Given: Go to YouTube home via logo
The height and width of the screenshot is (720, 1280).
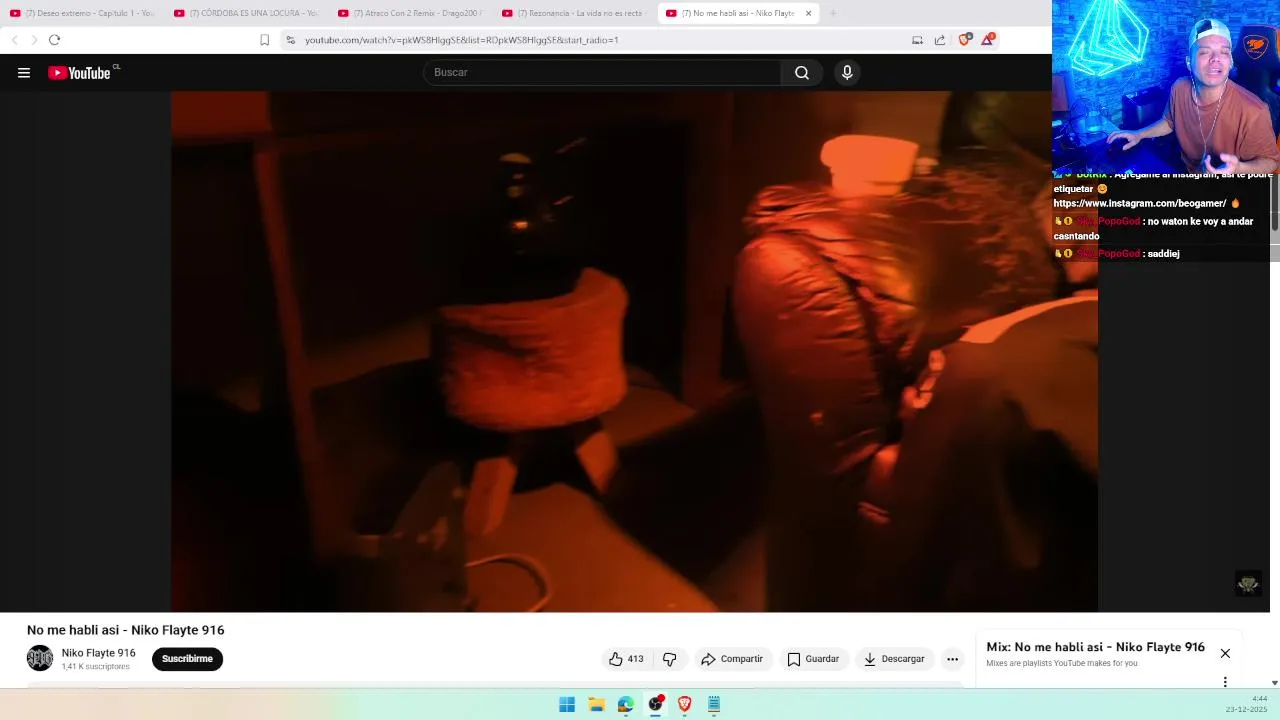Looking at the screenshot, I should [79, 72].
